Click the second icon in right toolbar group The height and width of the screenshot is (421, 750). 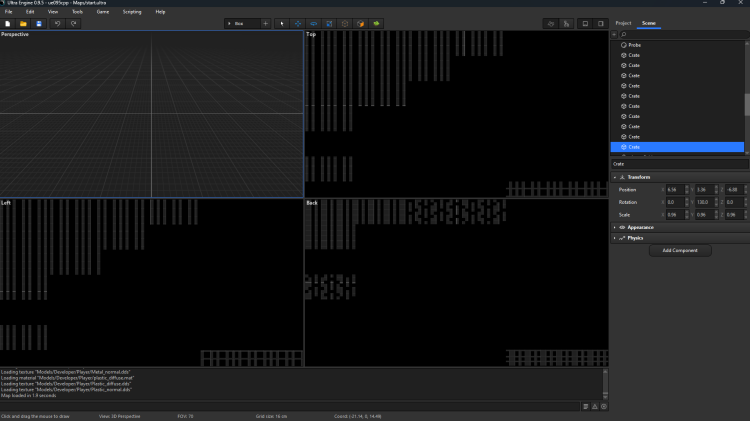click(566, 23)
